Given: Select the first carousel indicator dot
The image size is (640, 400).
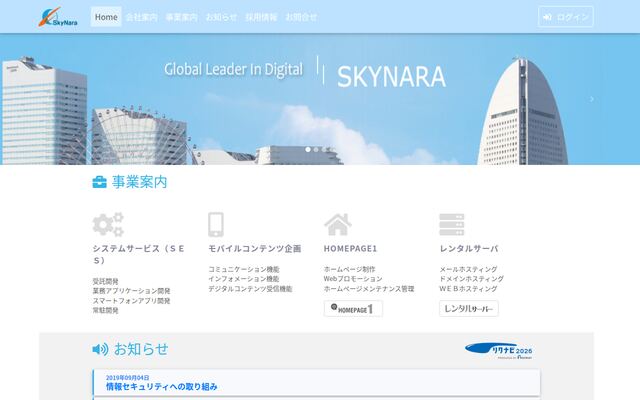Looking at the screenshot, I should [x=308, y=149].
